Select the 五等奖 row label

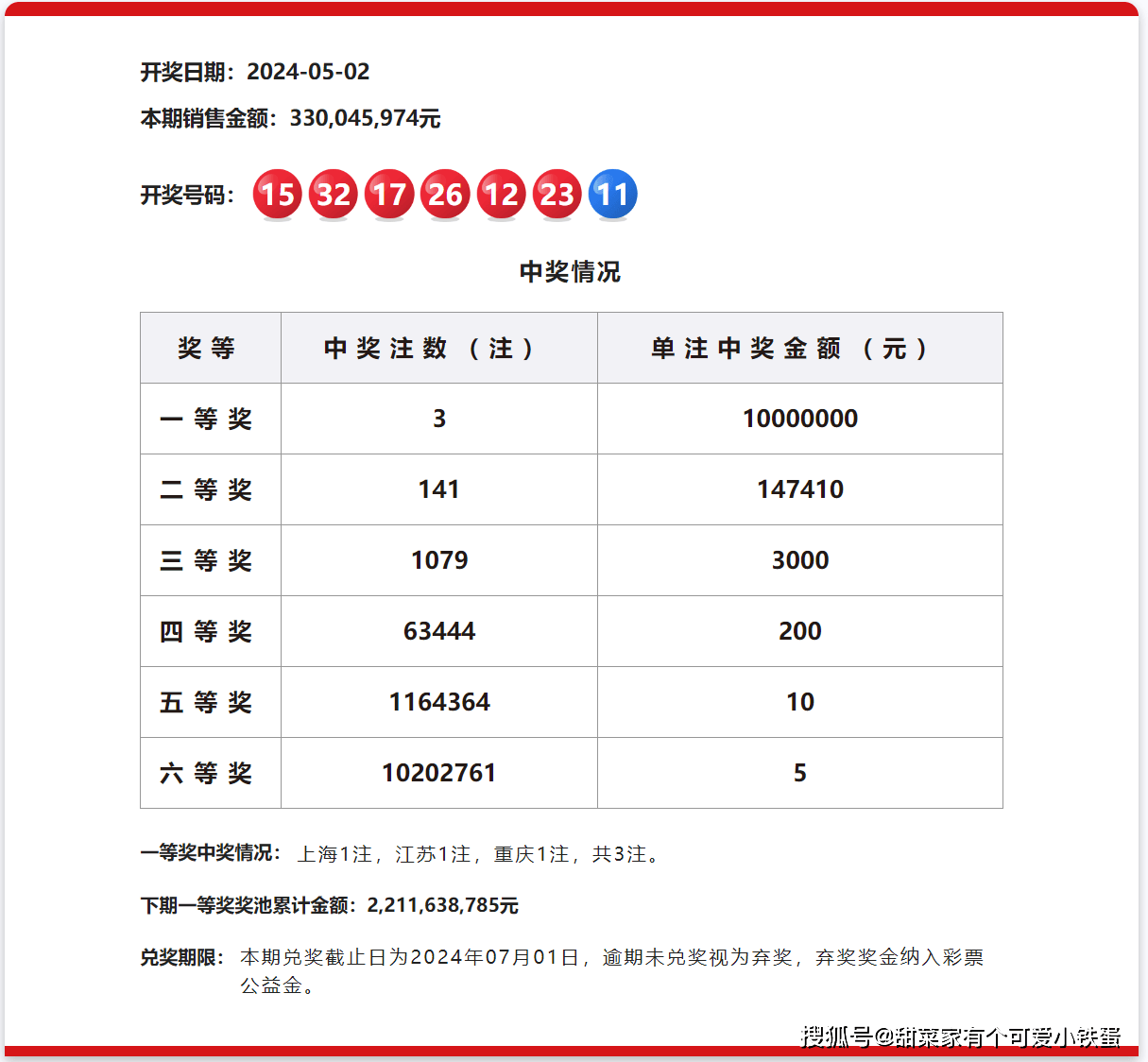point(206,702)
